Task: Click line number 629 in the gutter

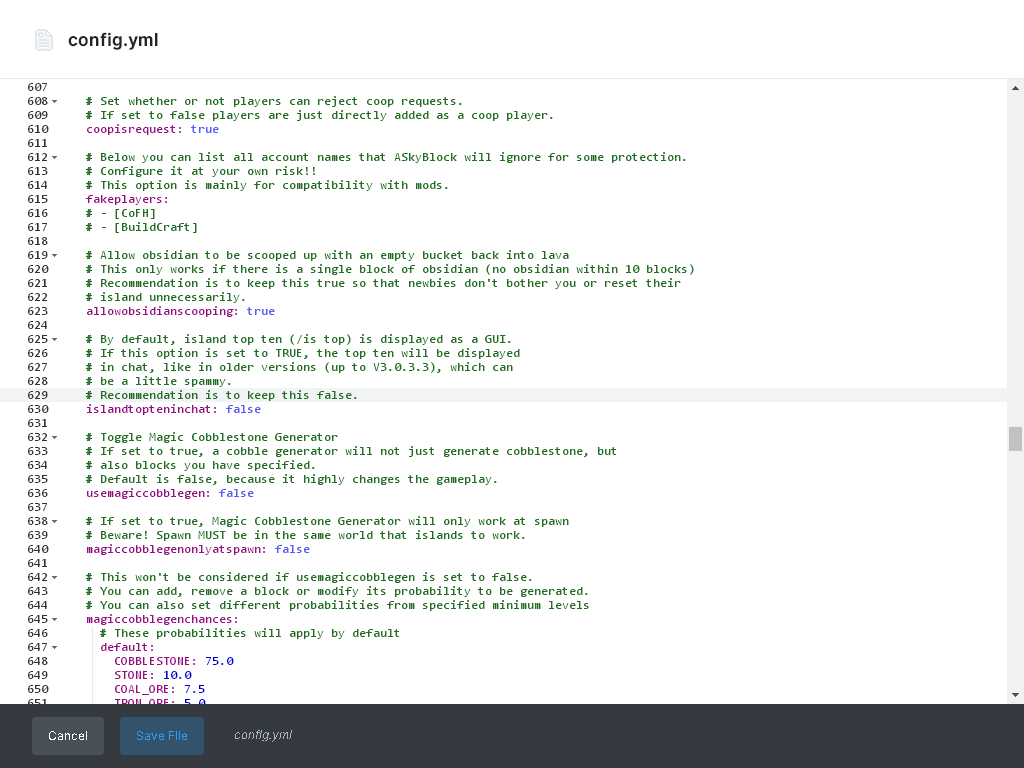Action: click(38, 396)
